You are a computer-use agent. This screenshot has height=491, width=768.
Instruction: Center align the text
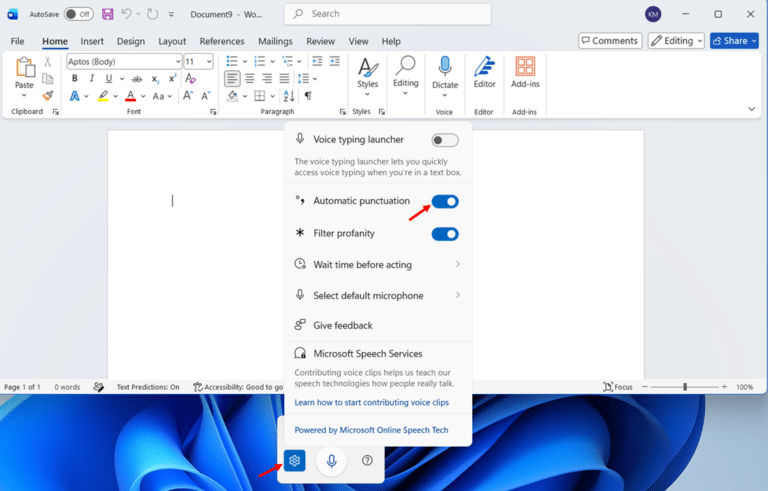coord(250,78)
